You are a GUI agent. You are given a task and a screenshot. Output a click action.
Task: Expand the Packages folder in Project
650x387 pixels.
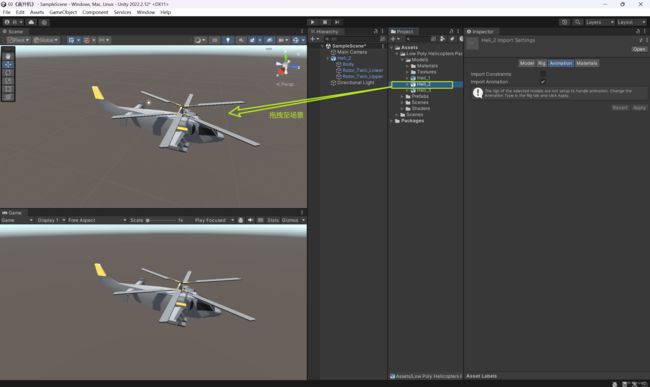pos(392,121)
